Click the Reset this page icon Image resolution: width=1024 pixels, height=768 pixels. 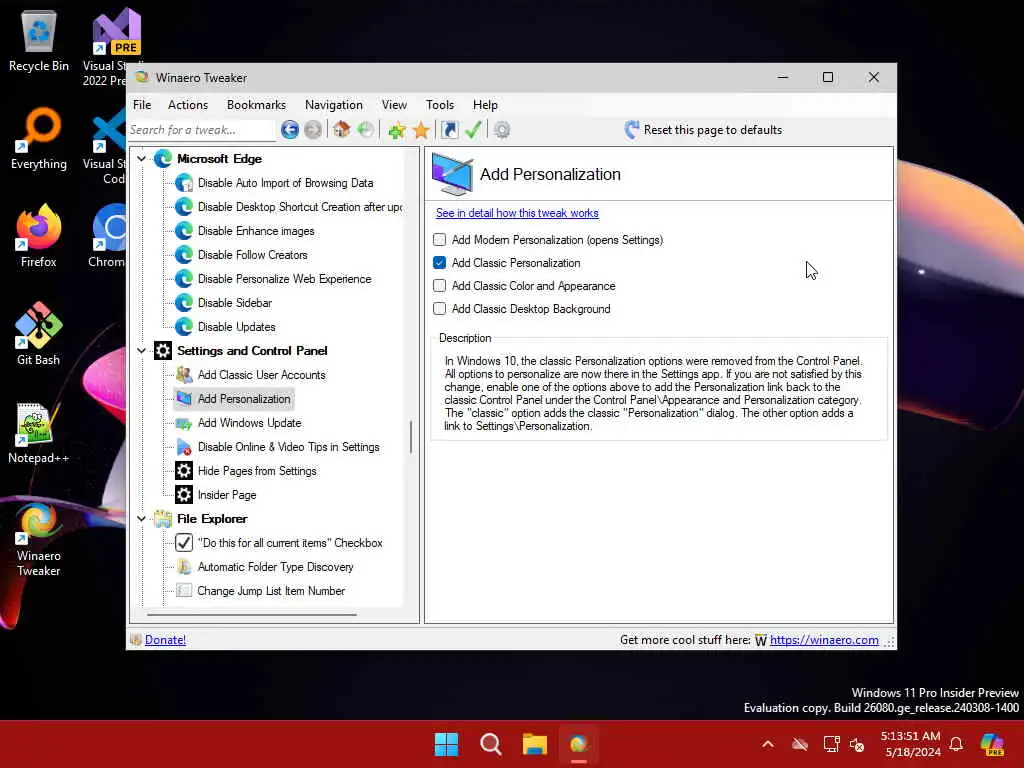[632, 130]
